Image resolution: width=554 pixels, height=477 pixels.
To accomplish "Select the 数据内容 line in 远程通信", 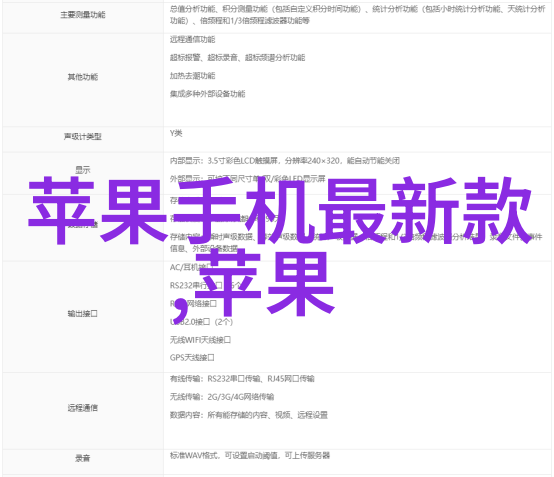I will [x=249, y=415].
